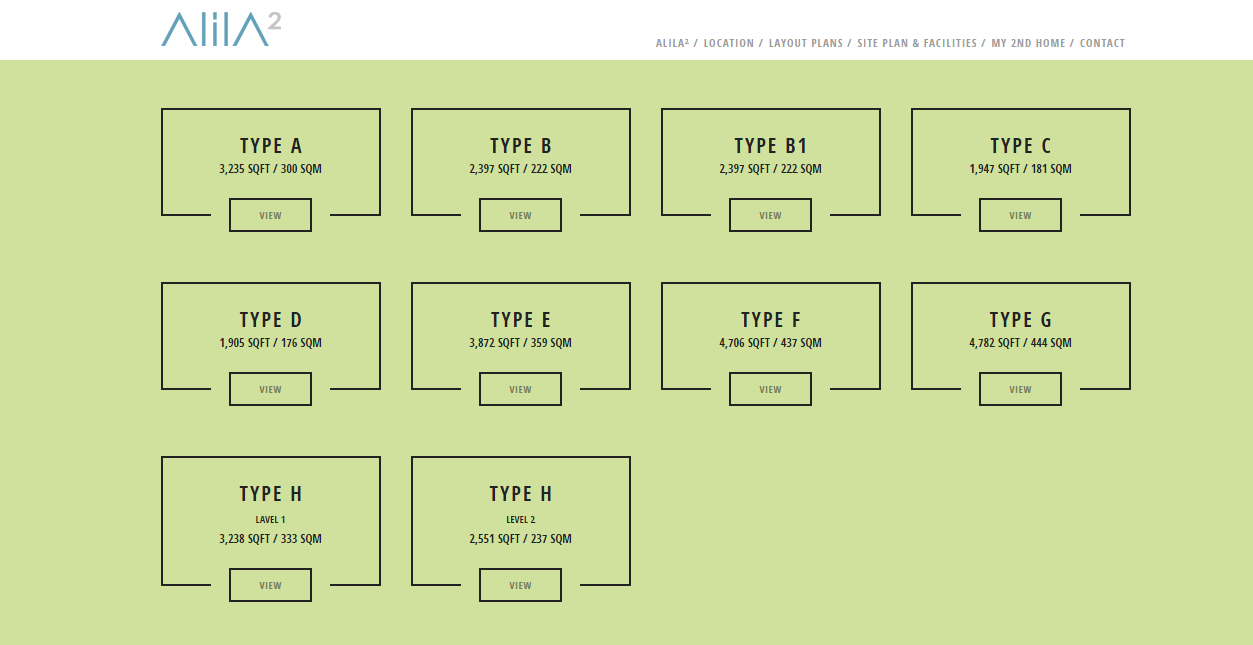Viewport: 1253px width, 645px height.
Task: View the Type B floor plan
Action: (x=520, y=215)
